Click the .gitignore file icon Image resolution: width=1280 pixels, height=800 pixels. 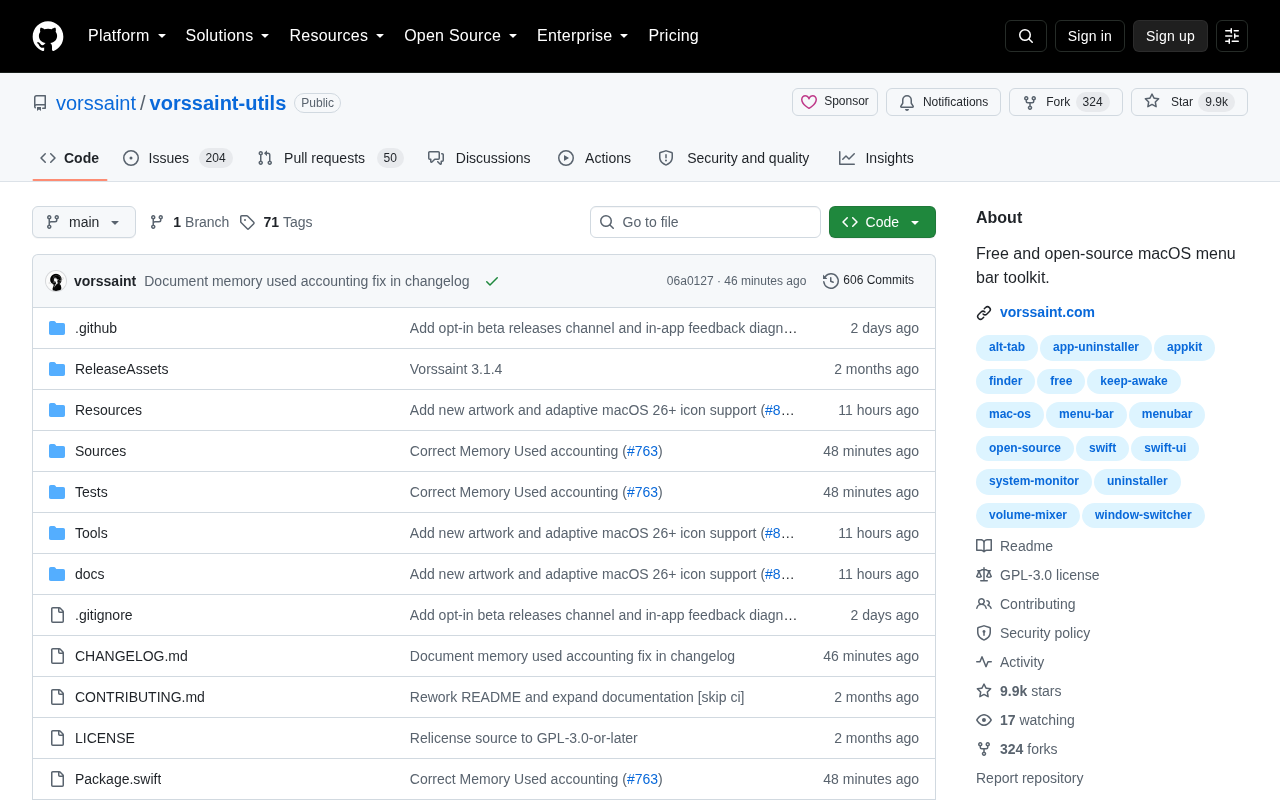click(57, 615)
